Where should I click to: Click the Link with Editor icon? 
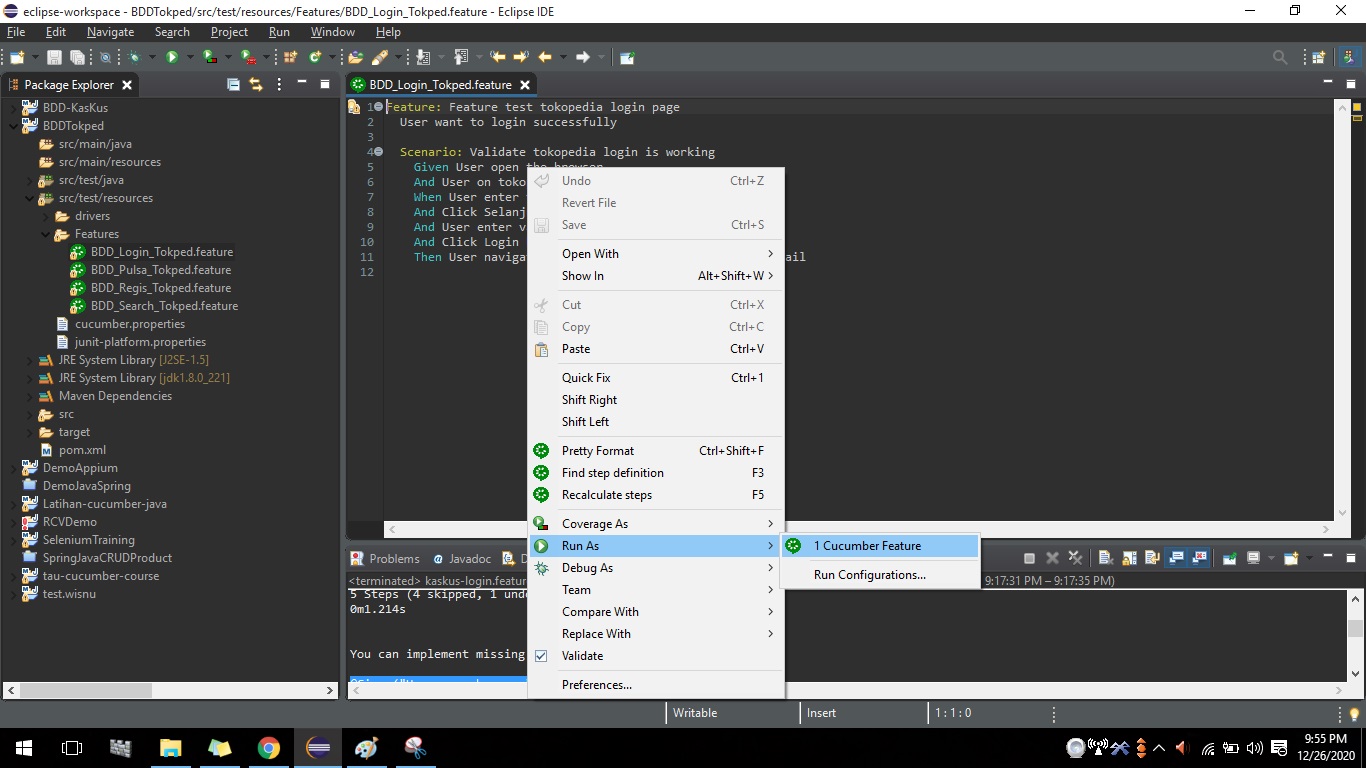coord(255,85)
